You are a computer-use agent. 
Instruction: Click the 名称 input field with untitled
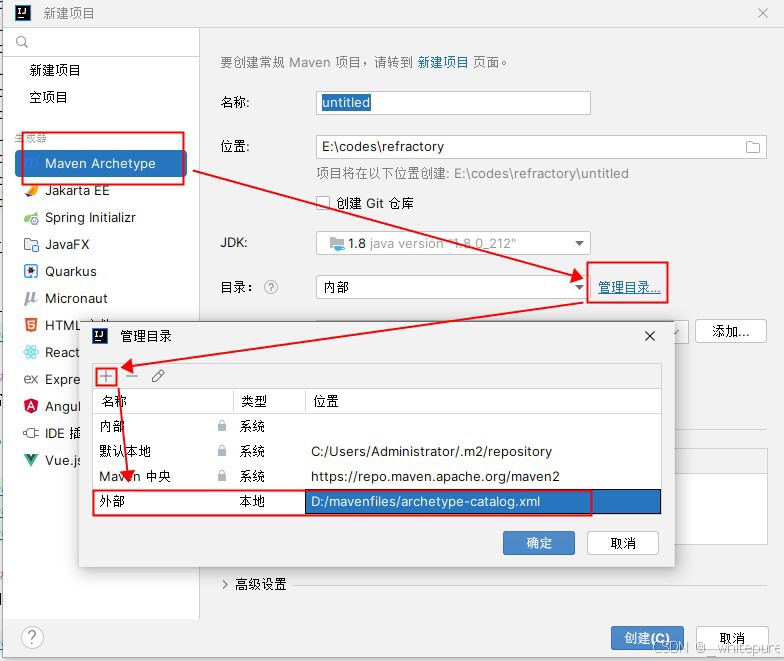[x=453, y=103]
